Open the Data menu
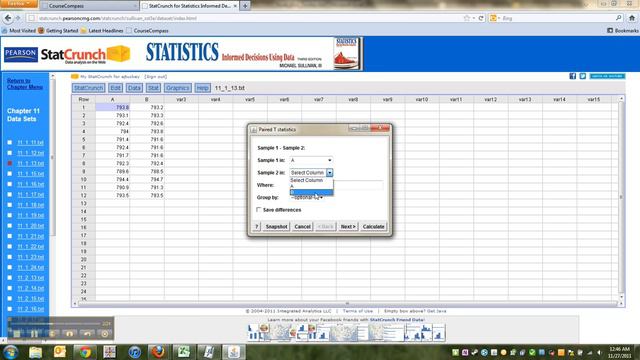Screen dimensions: 640x360 [134, 88]
